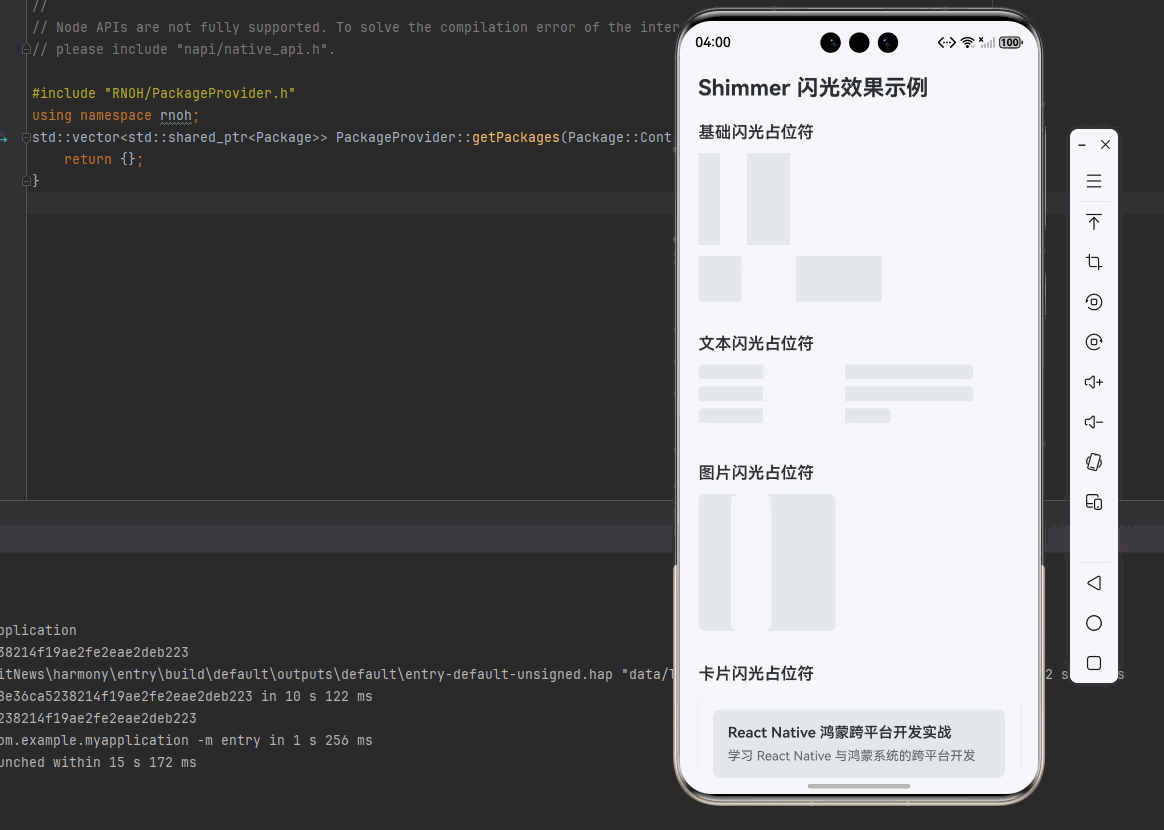Click the getPackages method name in code
This screenshot has height=830, width=1164.
point(516,137)
